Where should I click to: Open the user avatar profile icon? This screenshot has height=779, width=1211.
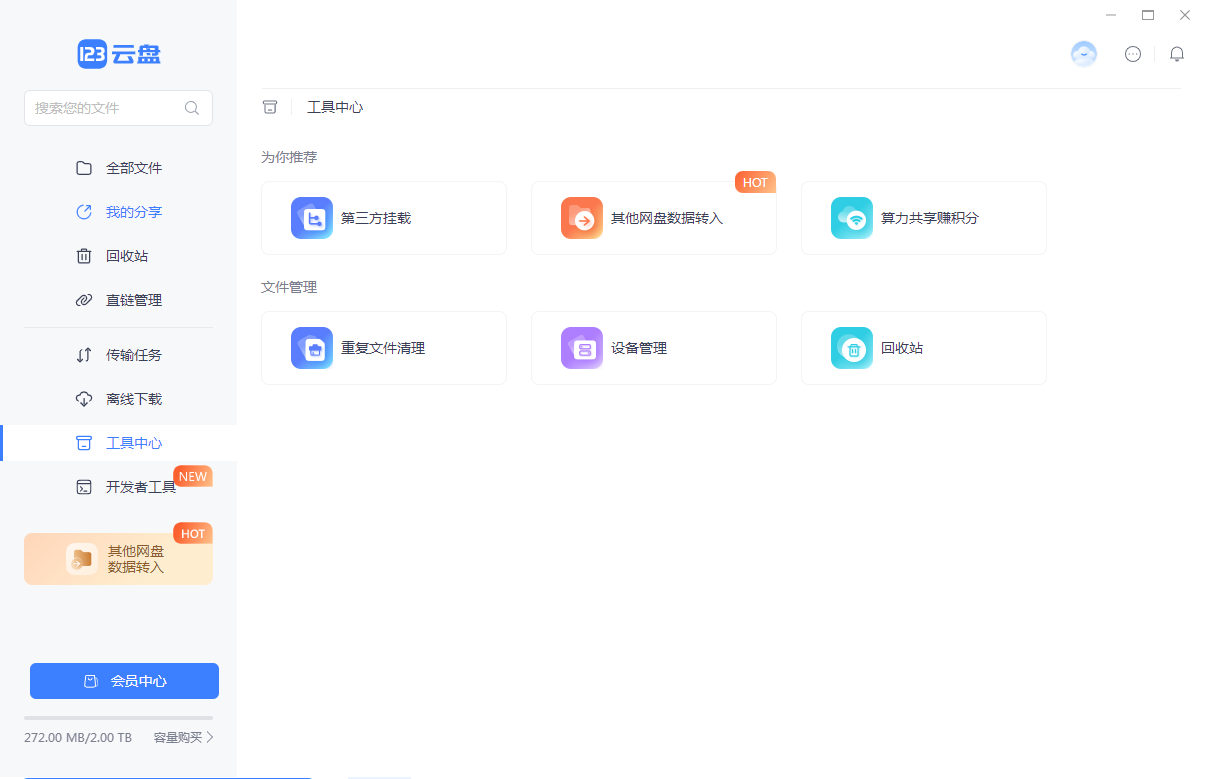(1084, 54)
